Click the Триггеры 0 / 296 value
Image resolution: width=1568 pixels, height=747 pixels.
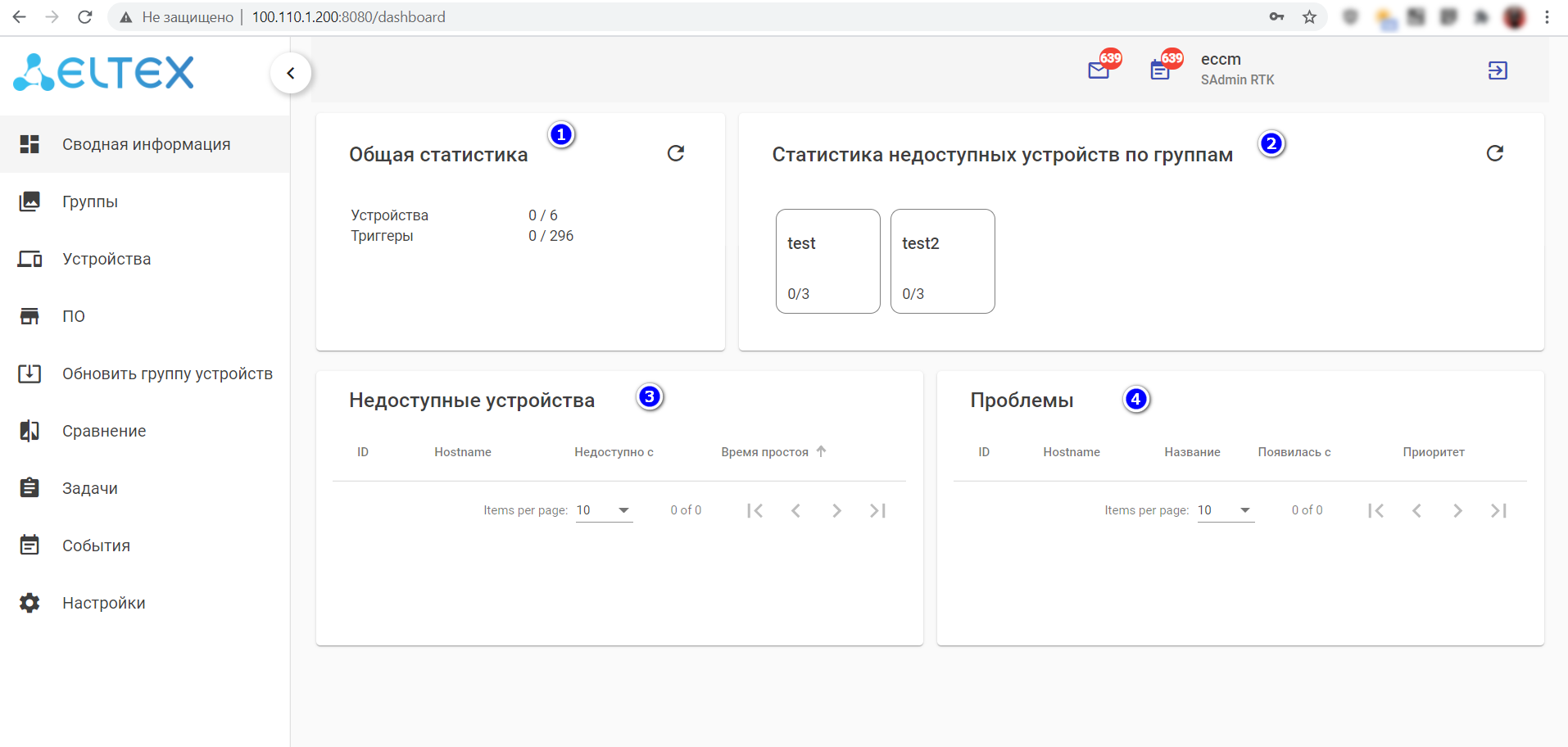(551, 236)
